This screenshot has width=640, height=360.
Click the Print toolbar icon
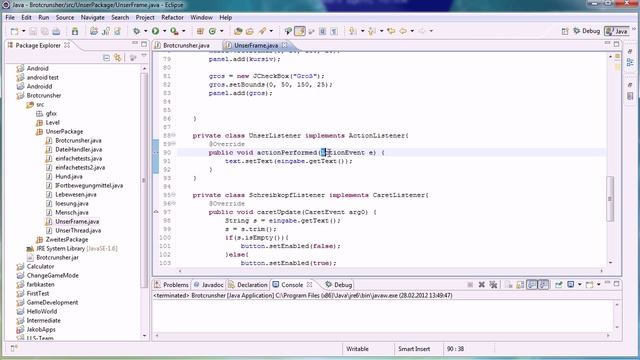click(x=56, y=31)
